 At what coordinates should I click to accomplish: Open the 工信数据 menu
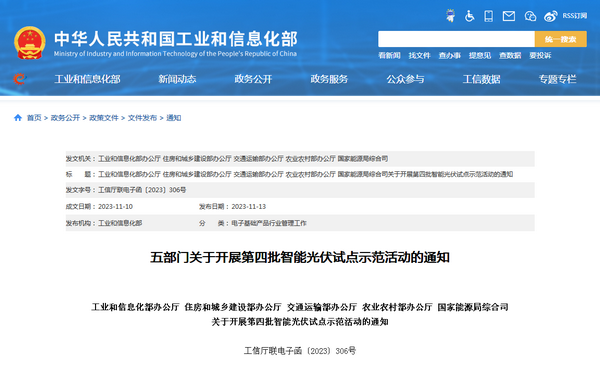481,79
